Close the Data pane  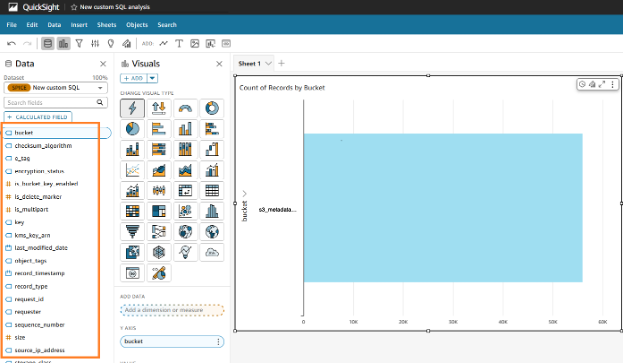tap(103, 64)
